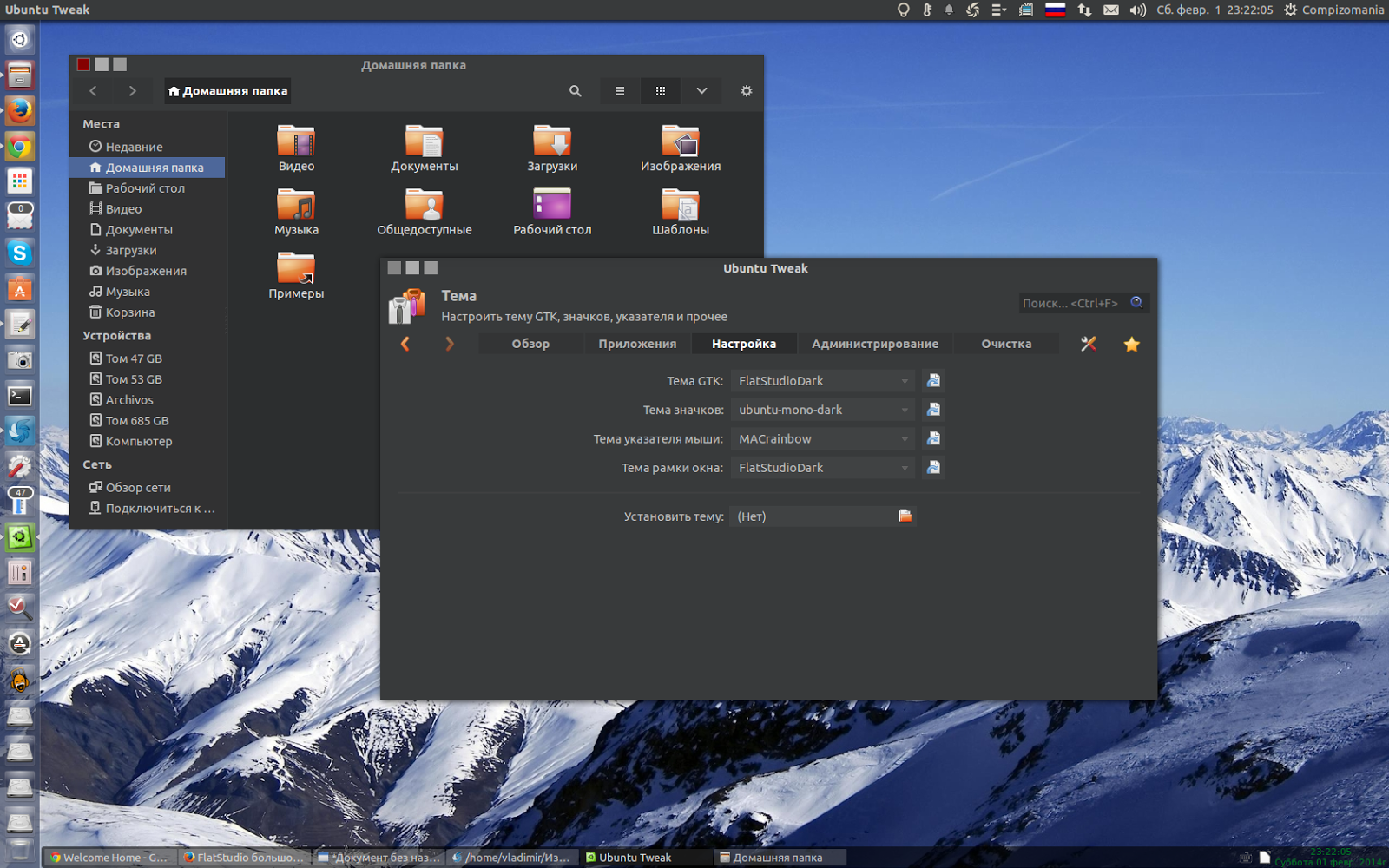Switch to Welcome Home taskbar window
This screenshot has width=1389, height=868.
pos(111,858)
